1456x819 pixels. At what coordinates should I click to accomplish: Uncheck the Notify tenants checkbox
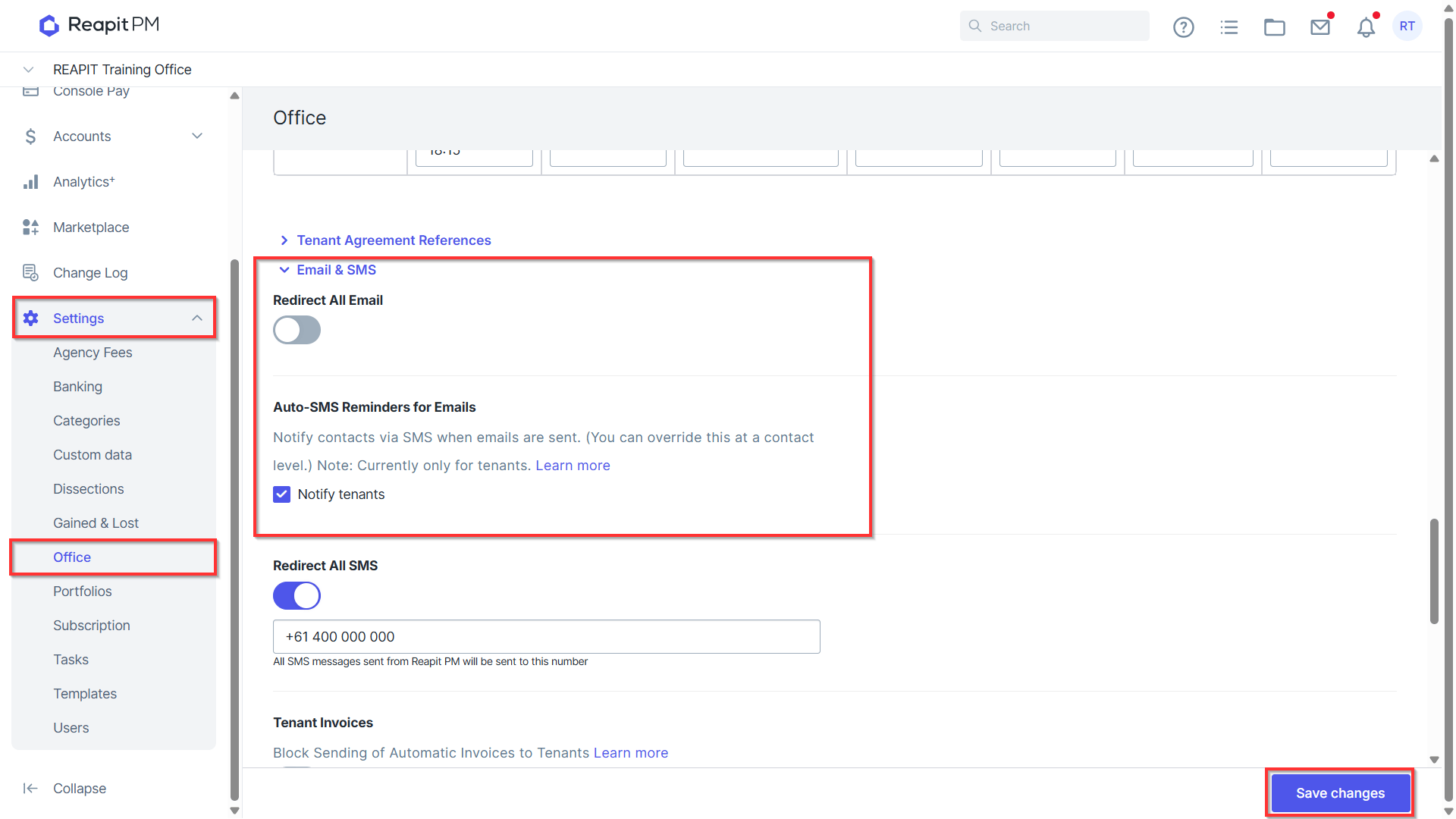(x=281, y=494)
